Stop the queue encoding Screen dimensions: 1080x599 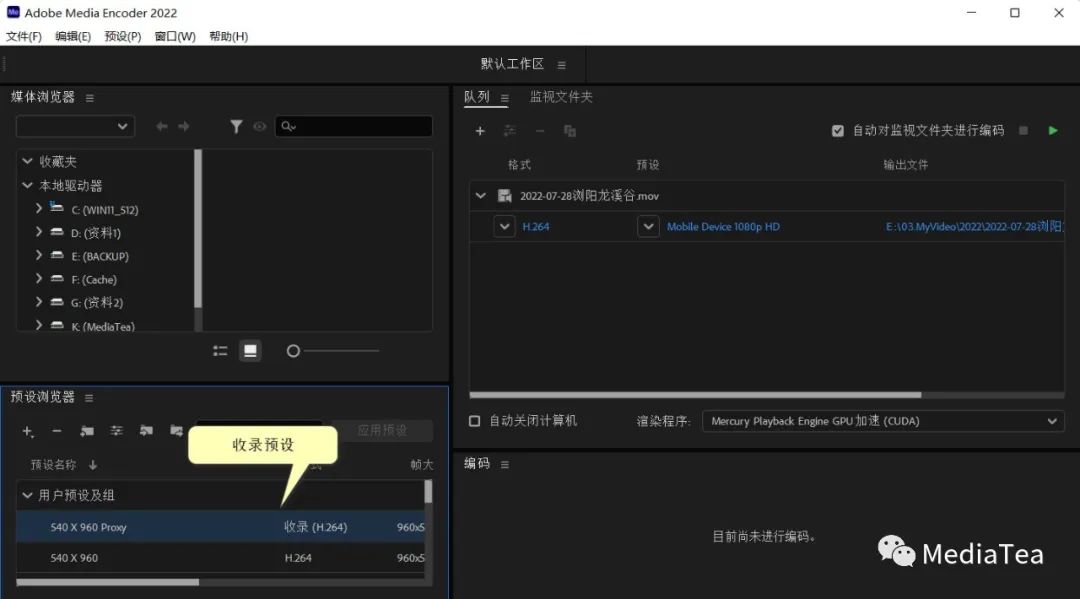pos(1024,130)
